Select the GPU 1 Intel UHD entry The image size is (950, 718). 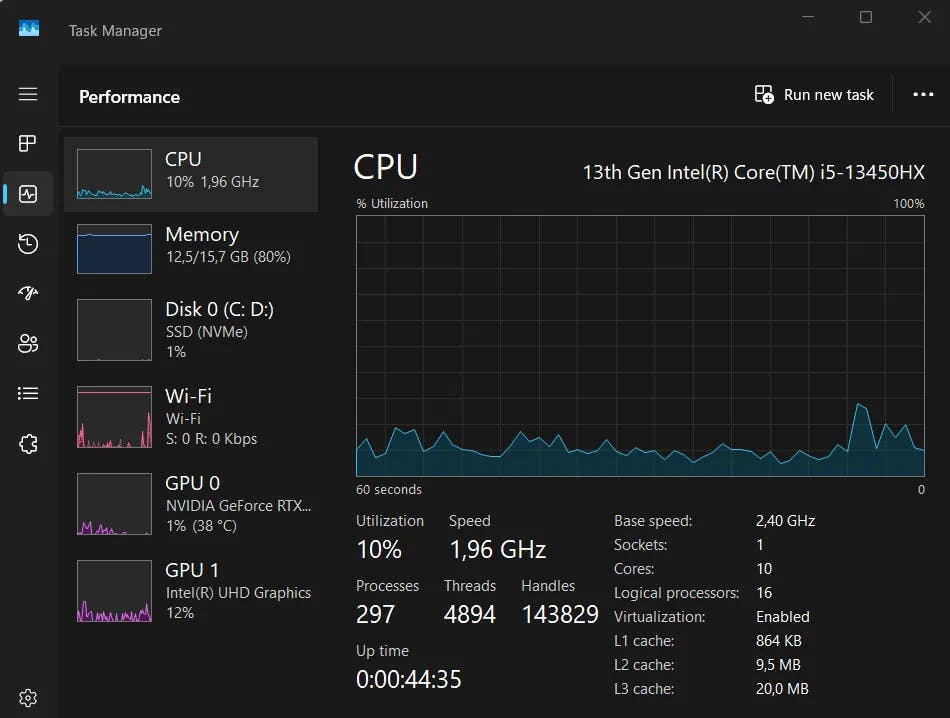pyautogui.click(x=191, y=590)
